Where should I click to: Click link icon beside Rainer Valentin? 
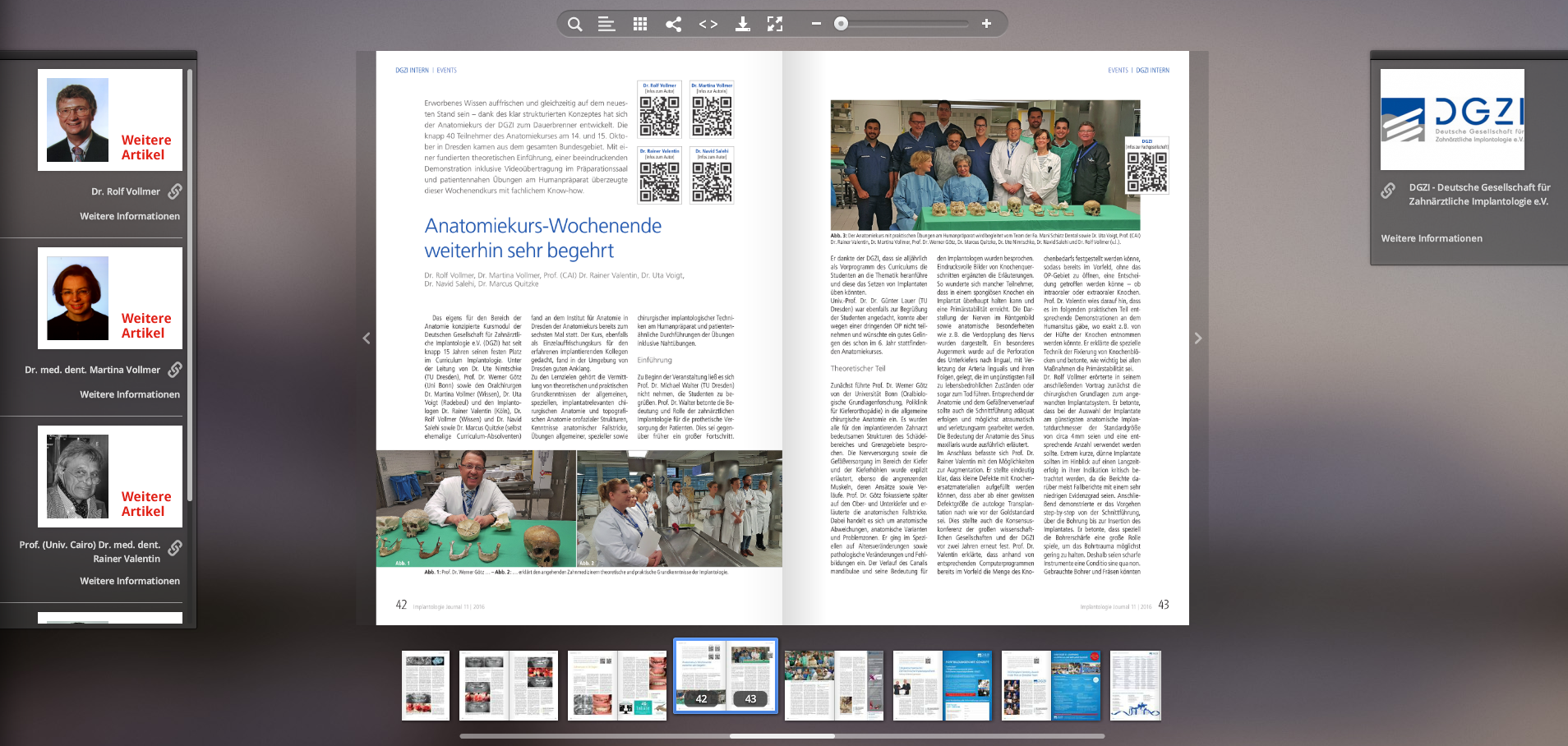pos(175,548)
